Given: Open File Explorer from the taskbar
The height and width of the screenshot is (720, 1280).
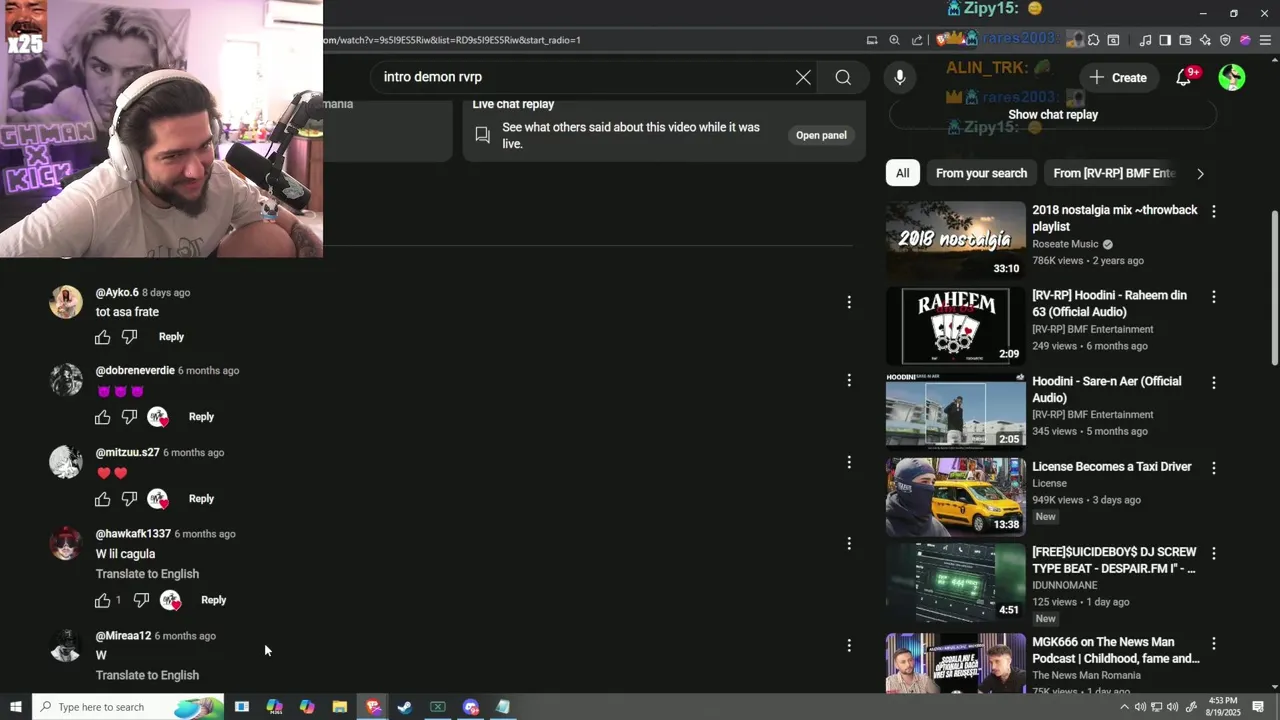Looking at the screenshot, I should point(340,707).
